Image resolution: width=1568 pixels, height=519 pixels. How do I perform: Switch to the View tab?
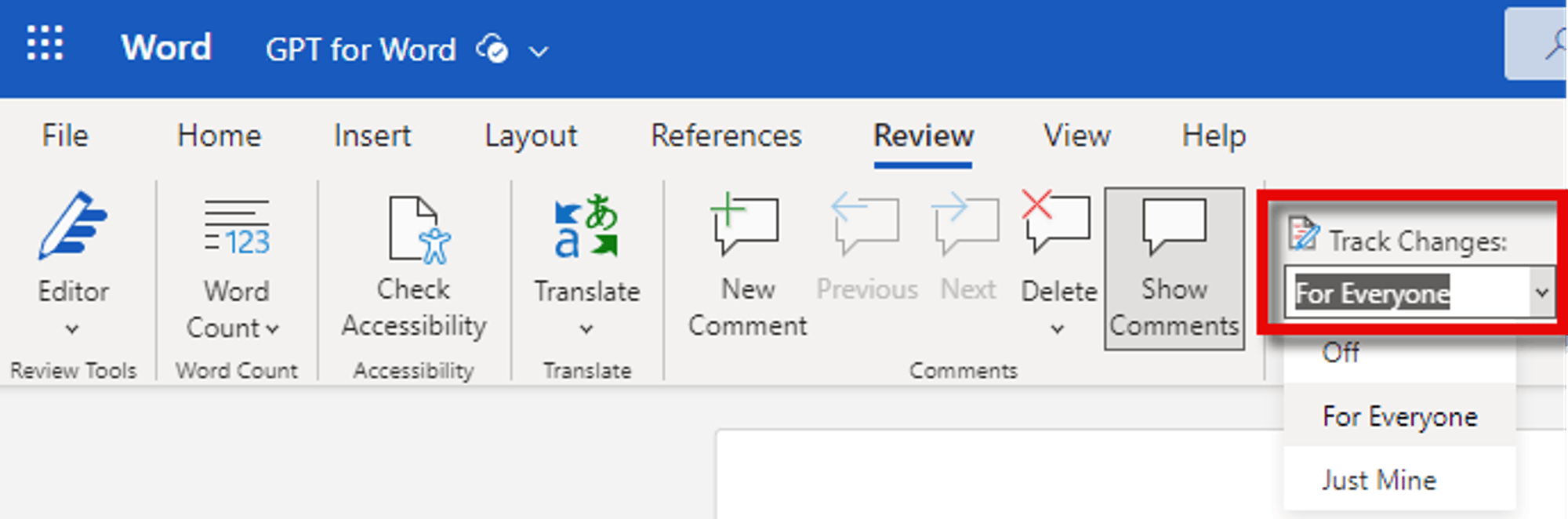1076,136
